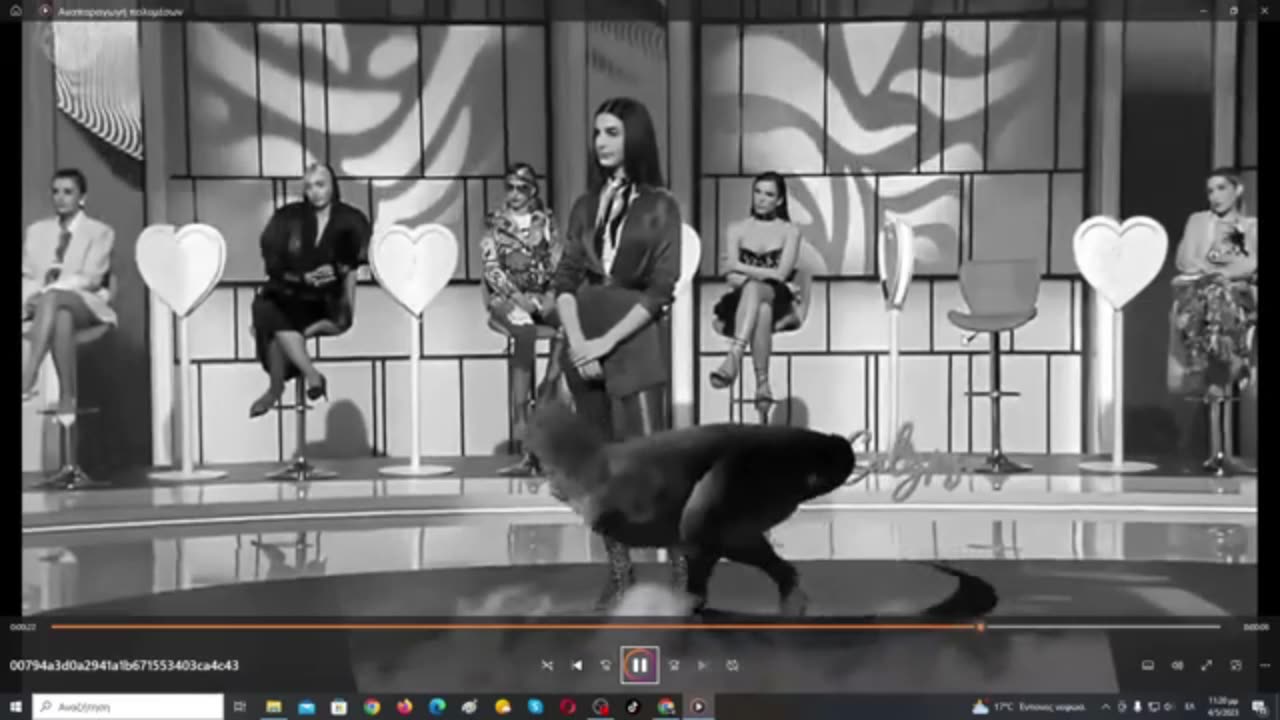Image resolution: width=1280 pixels, height=720 pixels.
Task: Open File Explorer from the taskbar
Action: pyautogui.click(x=273, y=706)
